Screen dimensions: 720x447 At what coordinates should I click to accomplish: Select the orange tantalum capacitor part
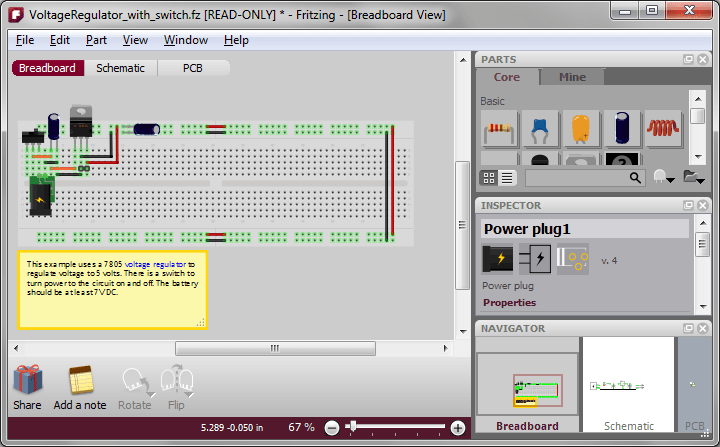[581, 128]
